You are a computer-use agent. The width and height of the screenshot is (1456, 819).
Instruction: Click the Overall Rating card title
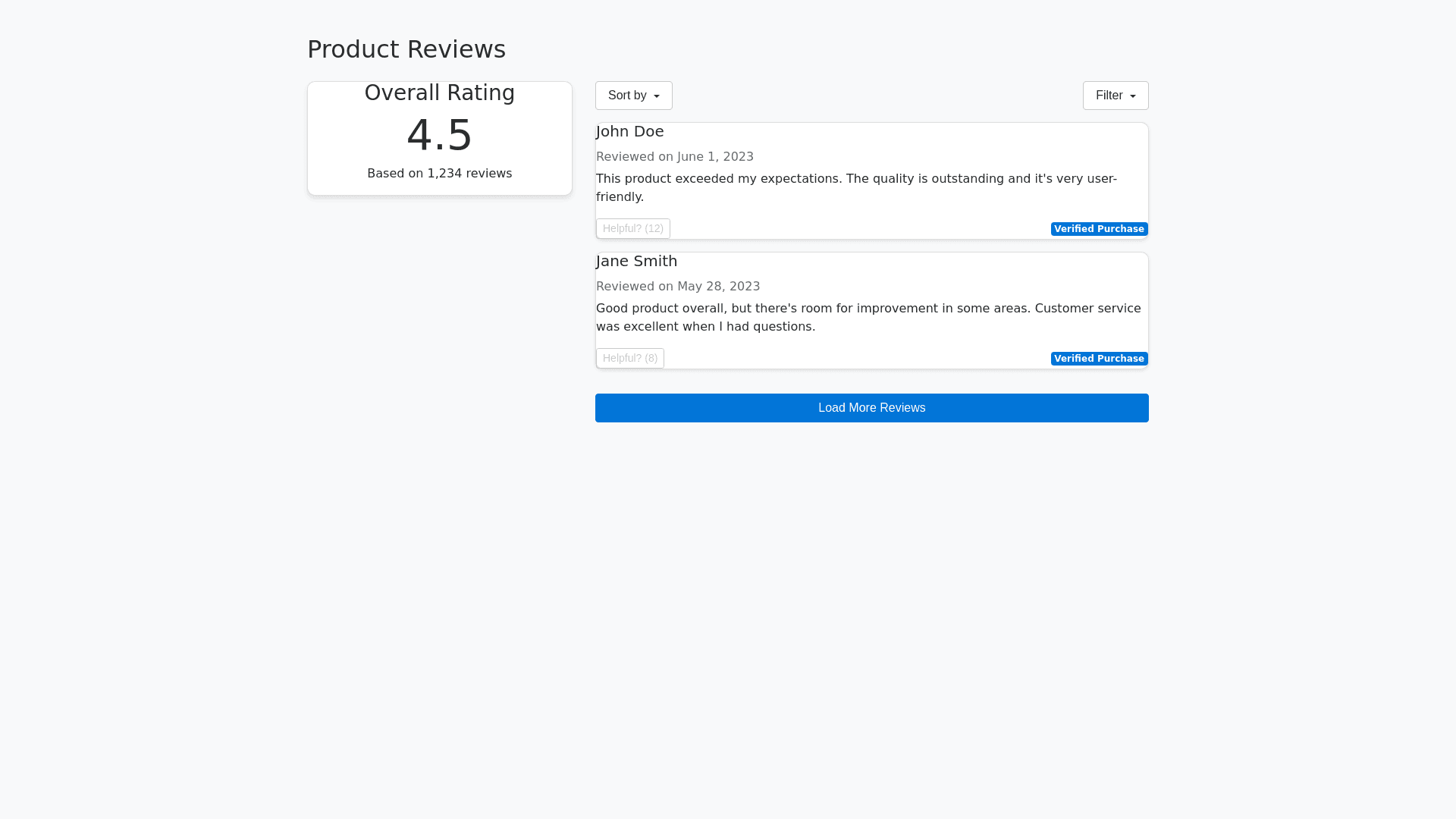coord(439,93)
